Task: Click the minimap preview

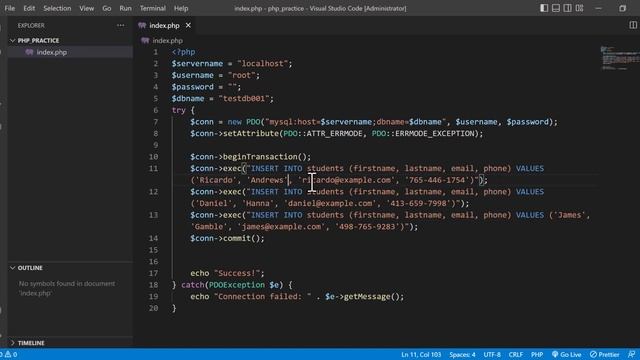Action: 619,58
